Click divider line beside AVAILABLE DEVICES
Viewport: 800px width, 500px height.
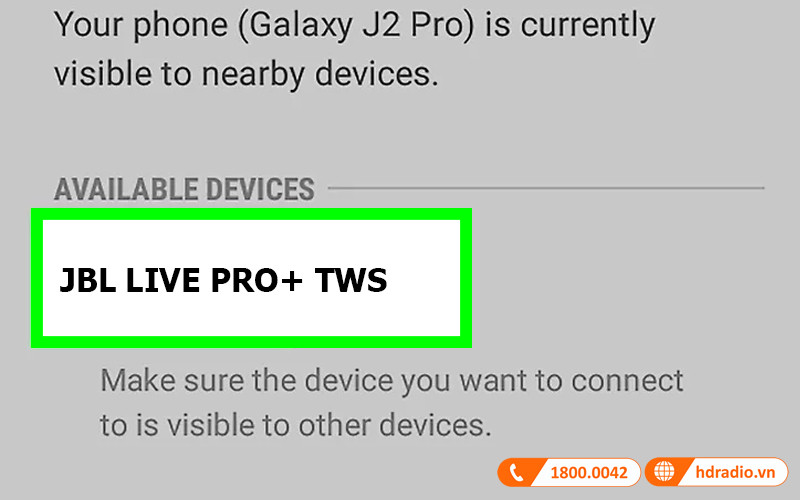[x=546, y=188]
